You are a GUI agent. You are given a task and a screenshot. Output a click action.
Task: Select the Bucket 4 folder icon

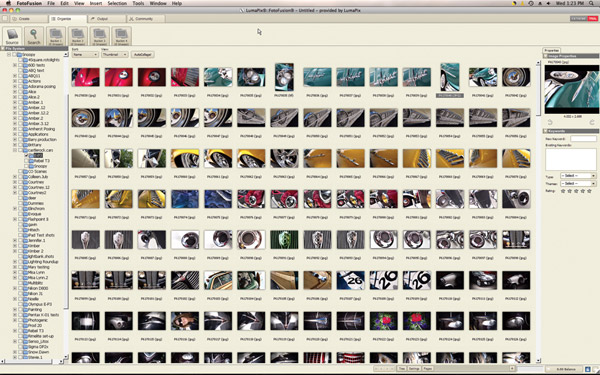[x=122, y=36]
